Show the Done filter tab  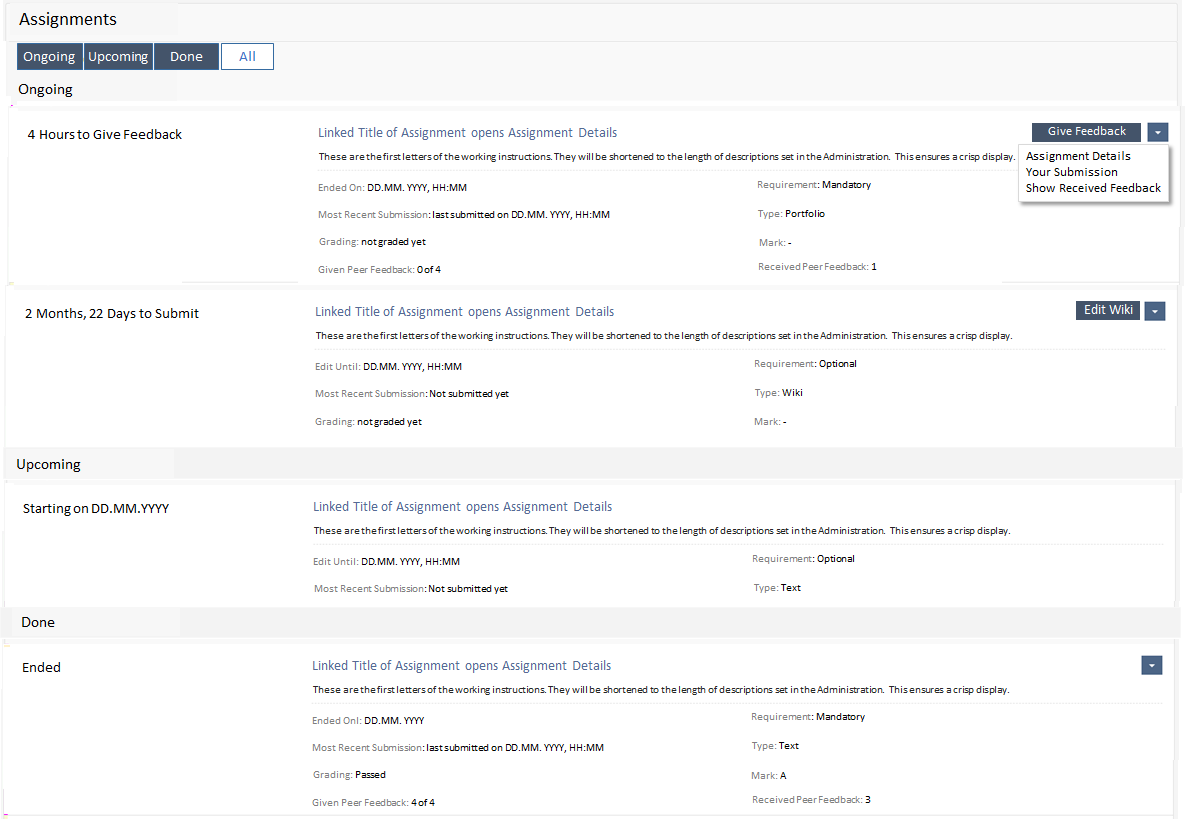186,57
